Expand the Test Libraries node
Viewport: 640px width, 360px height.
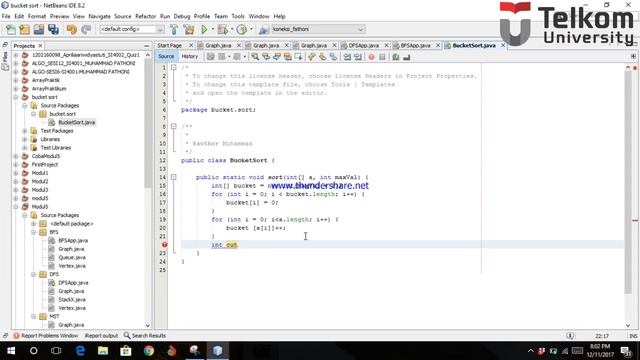coord(24,148)
